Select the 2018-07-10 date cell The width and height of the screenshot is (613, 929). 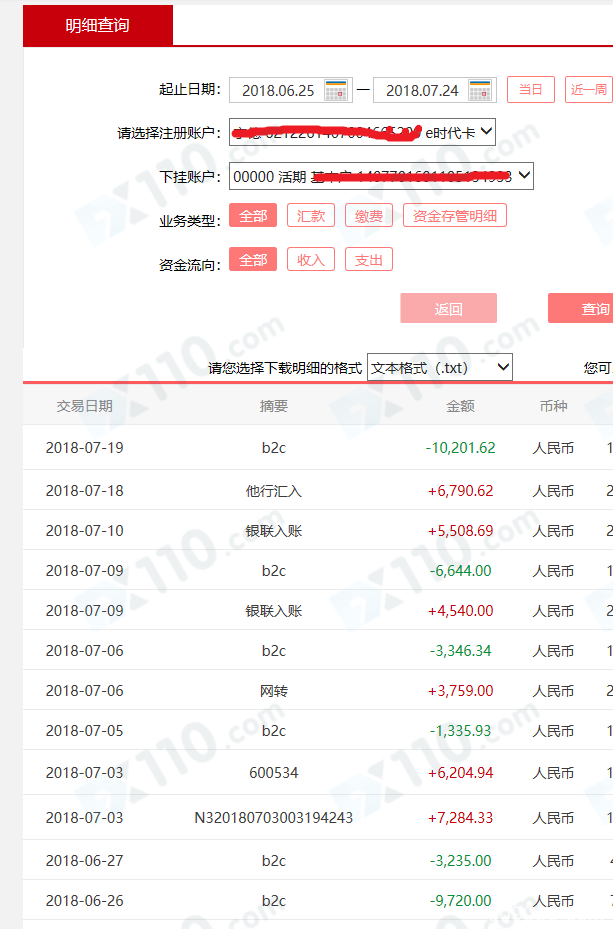coord(85,530)
